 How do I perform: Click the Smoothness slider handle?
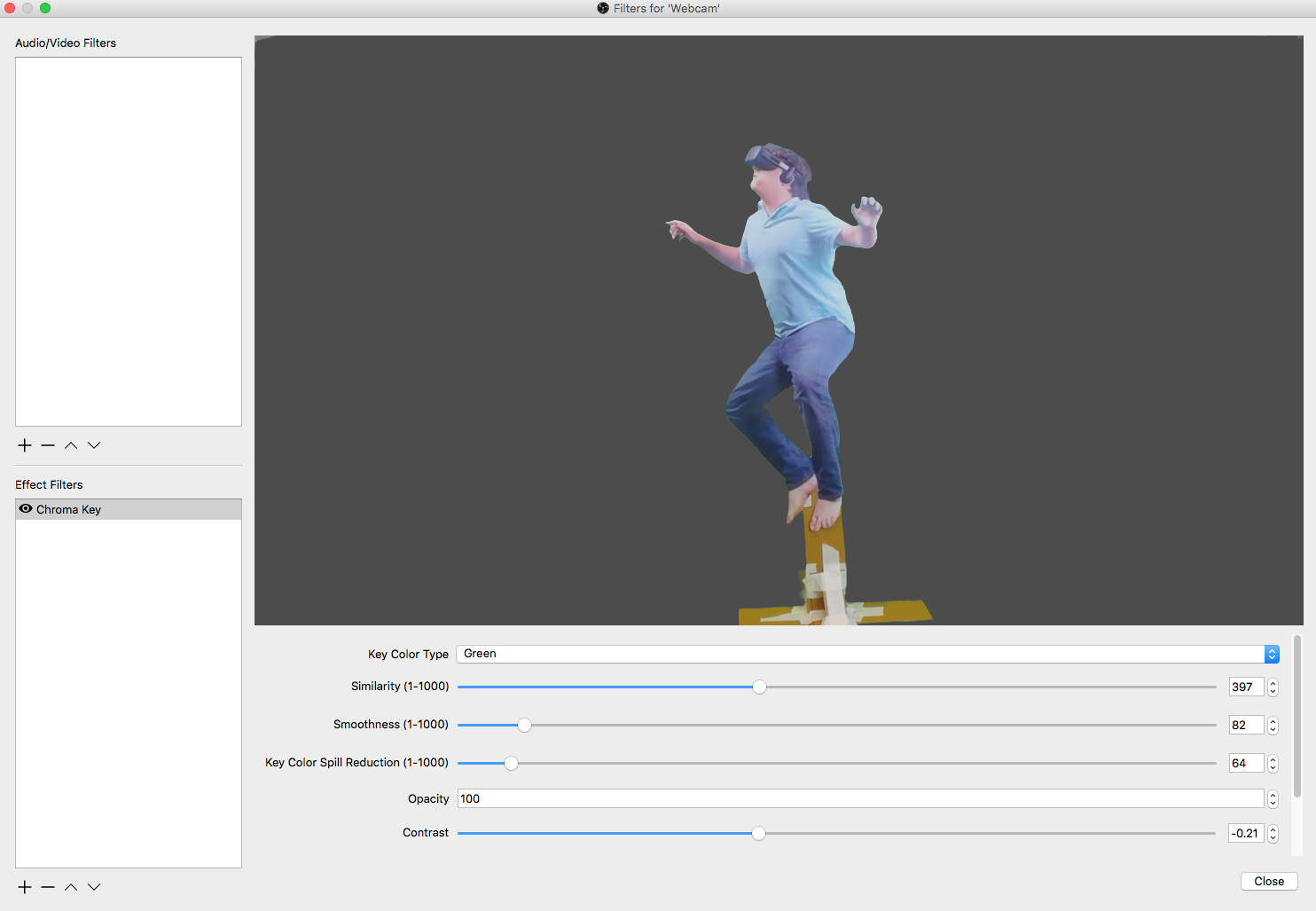click(x=524, y=725)
